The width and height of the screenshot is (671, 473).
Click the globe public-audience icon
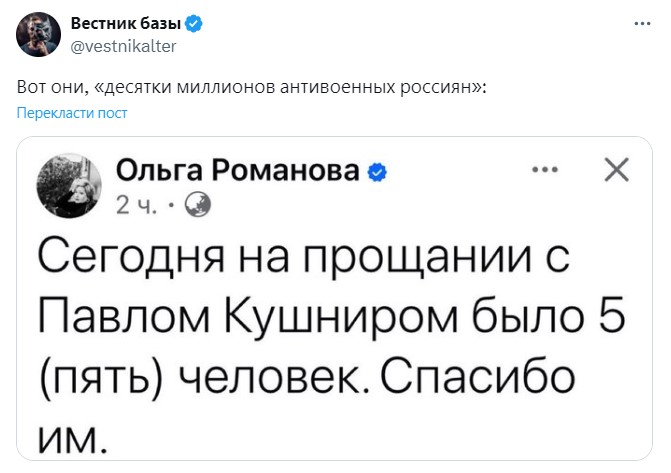199,206
